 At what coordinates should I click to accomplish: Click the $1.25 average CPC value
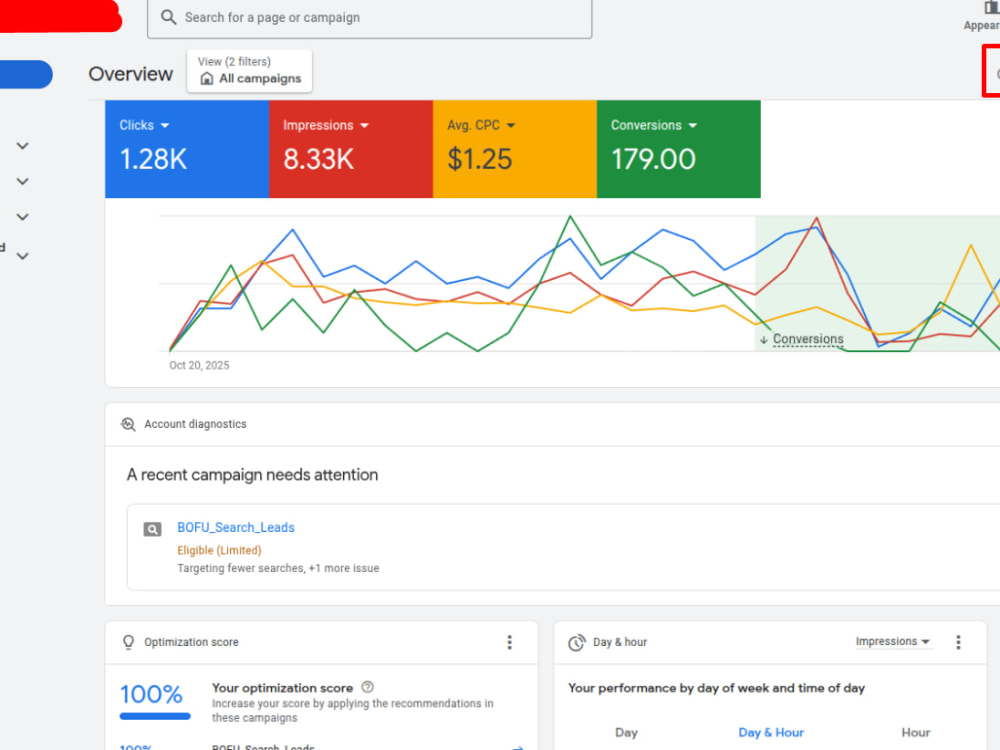[x=480, y=159]
